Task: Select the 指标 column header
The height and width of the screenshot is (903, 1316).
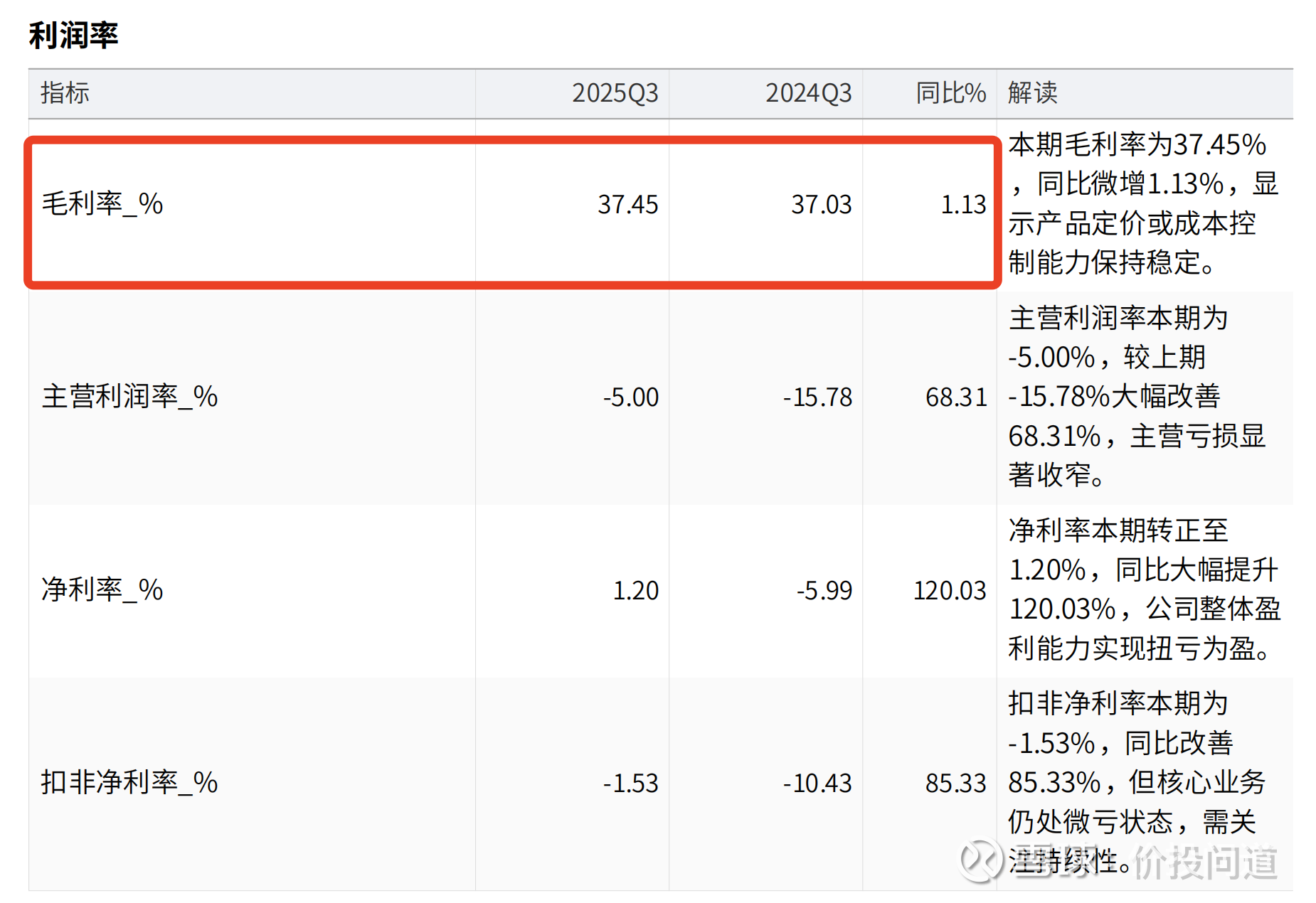Action: (65, 93)
